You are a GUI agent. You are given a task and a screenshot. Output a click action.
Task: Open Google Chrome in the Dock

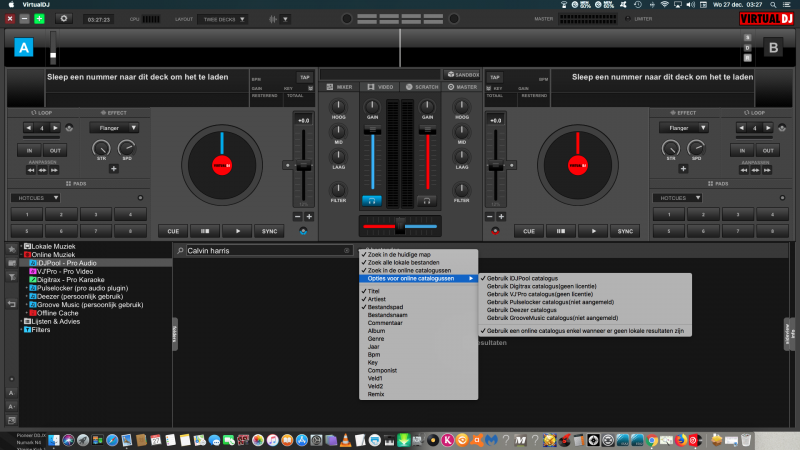[x=652, y=440]
